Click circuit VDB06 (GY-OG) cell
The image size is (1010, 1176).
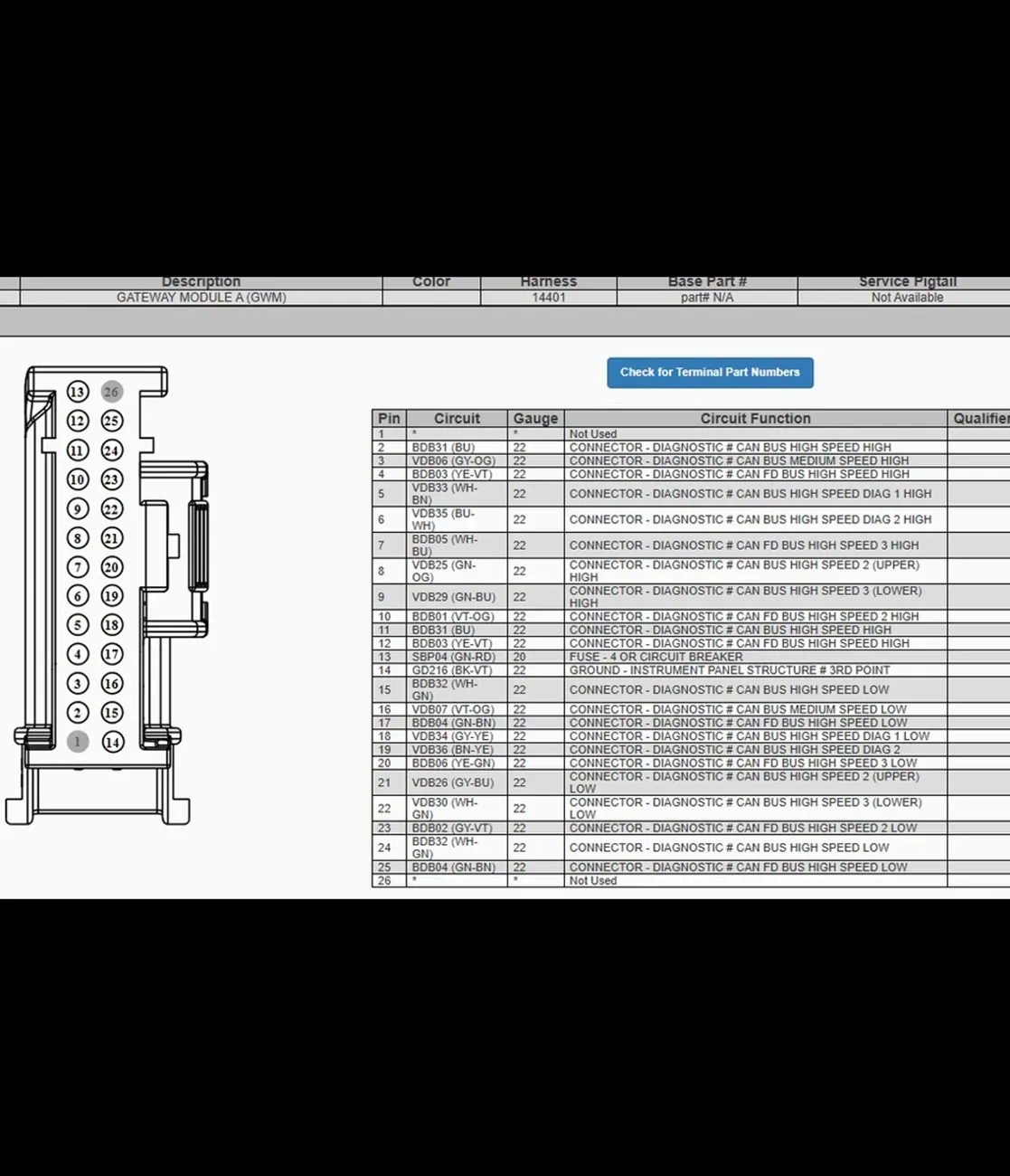coord(457,461)
